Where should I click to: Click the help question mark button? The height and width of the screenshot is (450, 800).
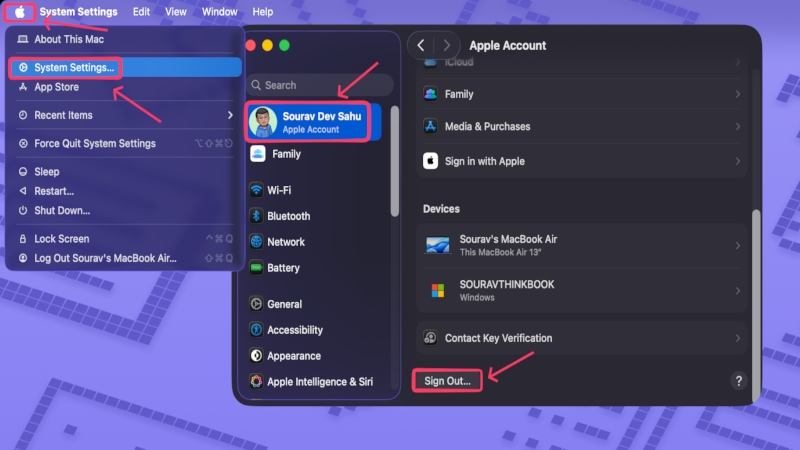click(x=738, y=381)
